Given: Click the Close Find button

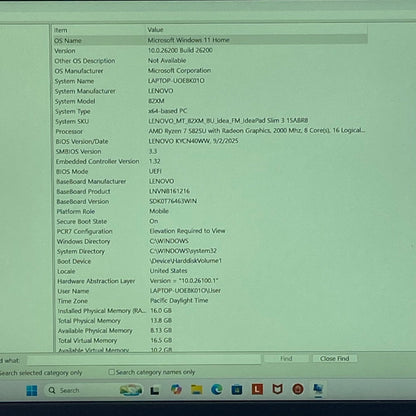Looking at the screenshot, I should pos(335,359).
